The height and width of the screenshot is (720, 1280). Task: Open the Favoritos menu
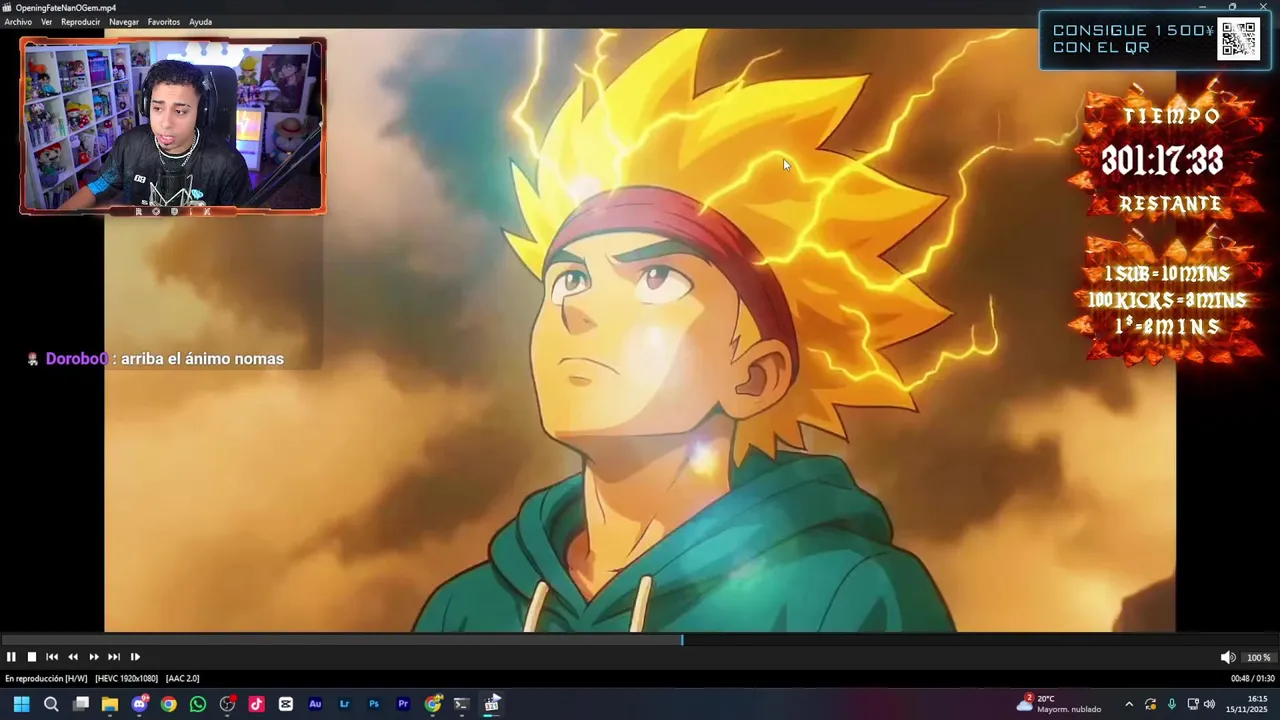(164, 22)
